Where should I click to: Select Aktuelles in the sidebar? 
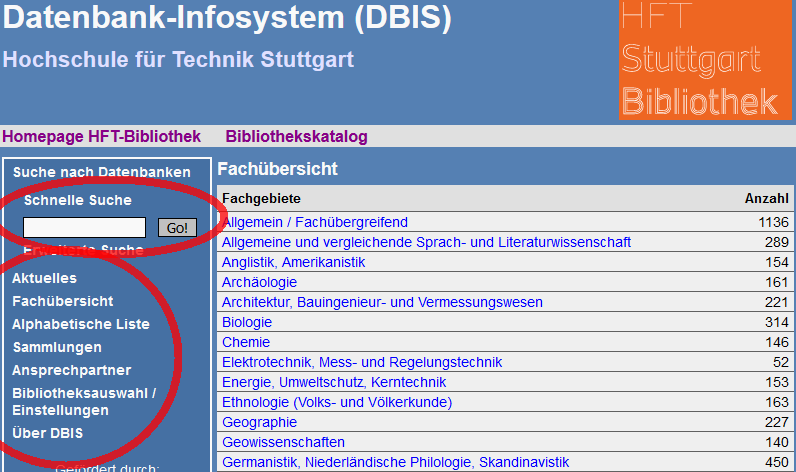tap(44, 278)
